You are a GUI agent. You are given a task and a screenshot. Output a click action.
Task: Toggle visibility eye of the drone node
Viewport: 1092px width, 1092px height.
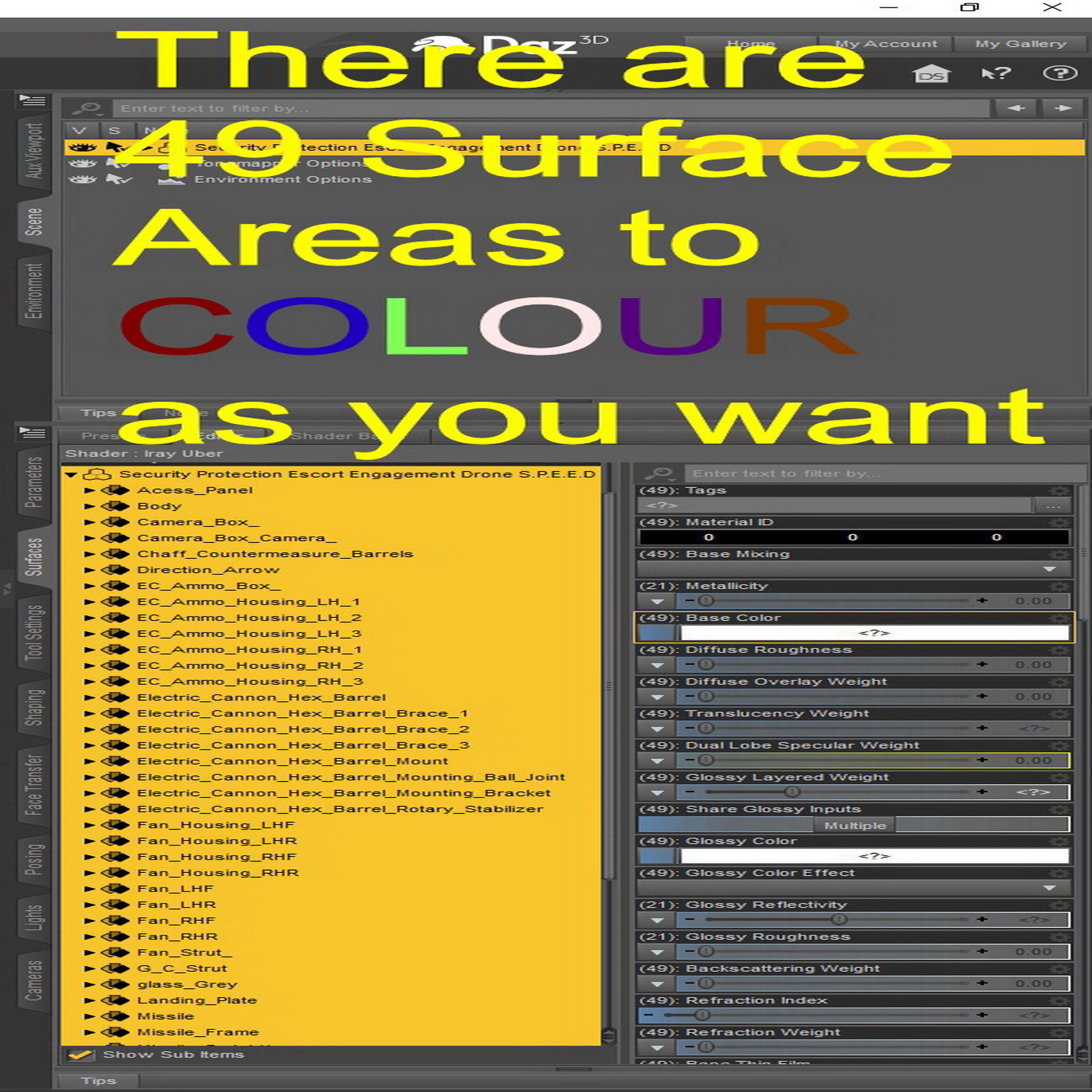coord(83,147)
